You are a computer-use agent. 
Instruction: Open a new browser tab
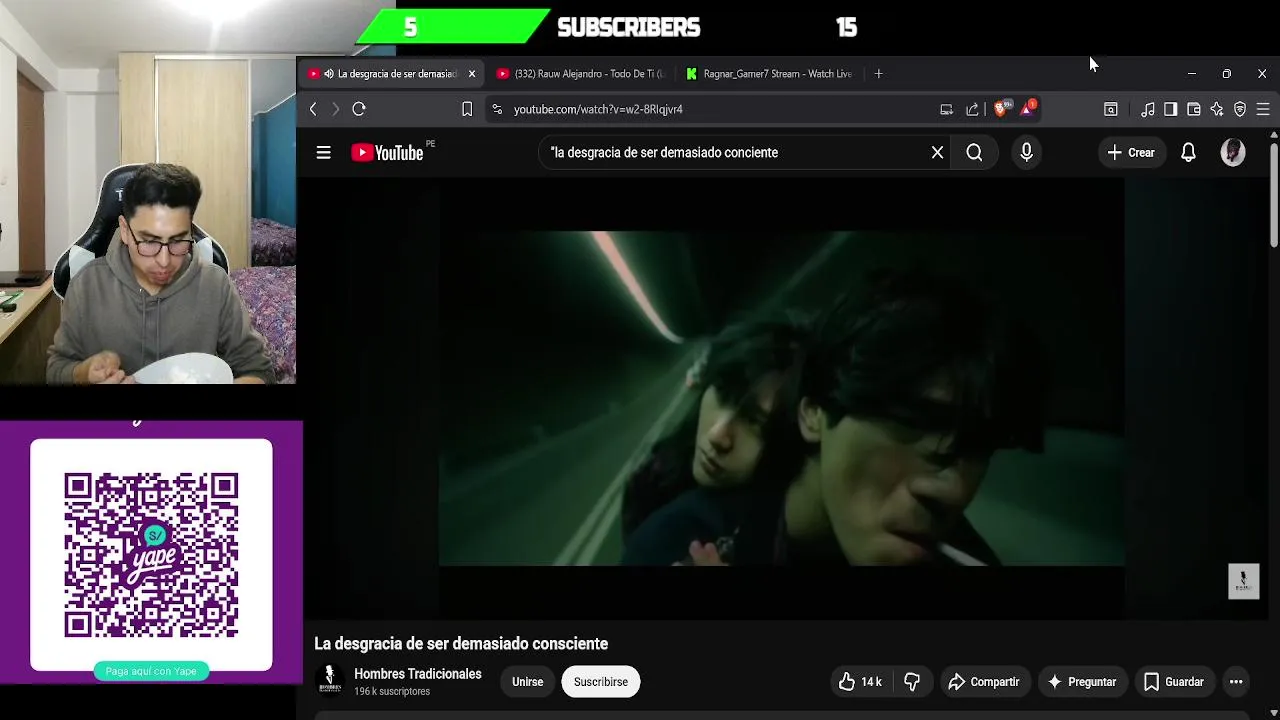878,74
